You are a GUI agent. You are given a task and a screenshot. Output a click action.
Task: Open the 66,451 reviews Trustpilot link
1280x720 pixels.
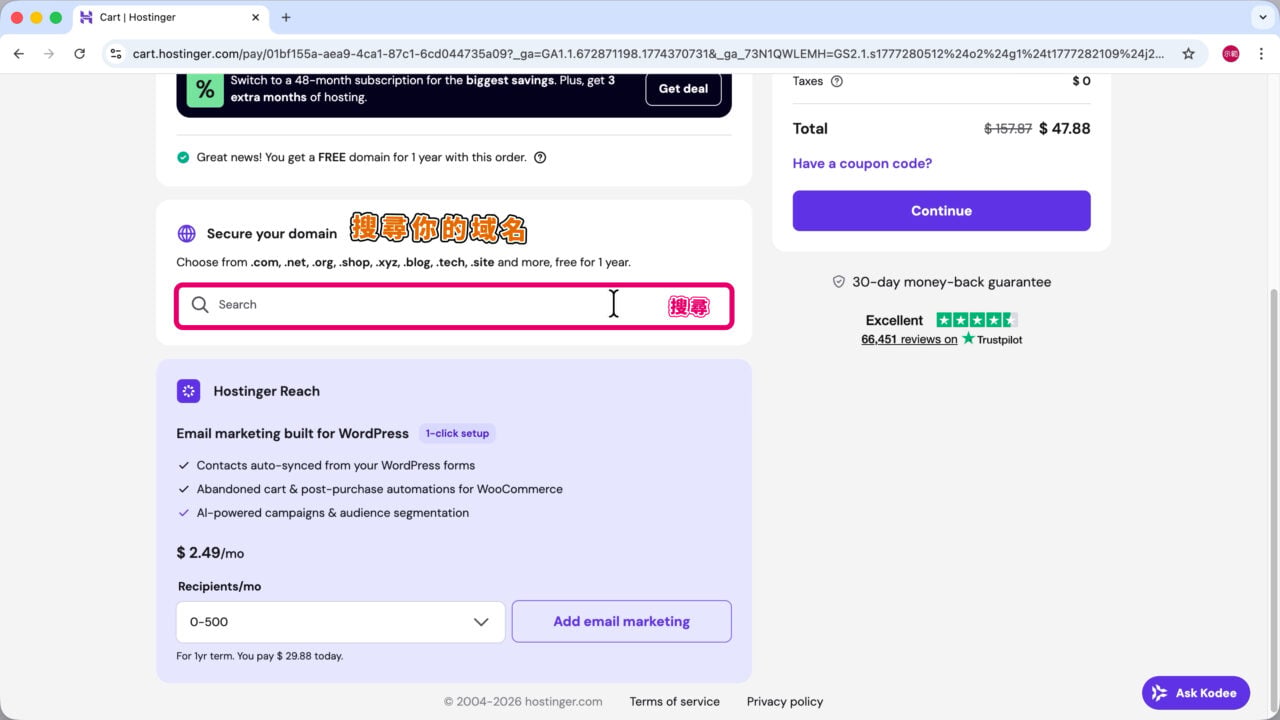(x=909, y=340)
